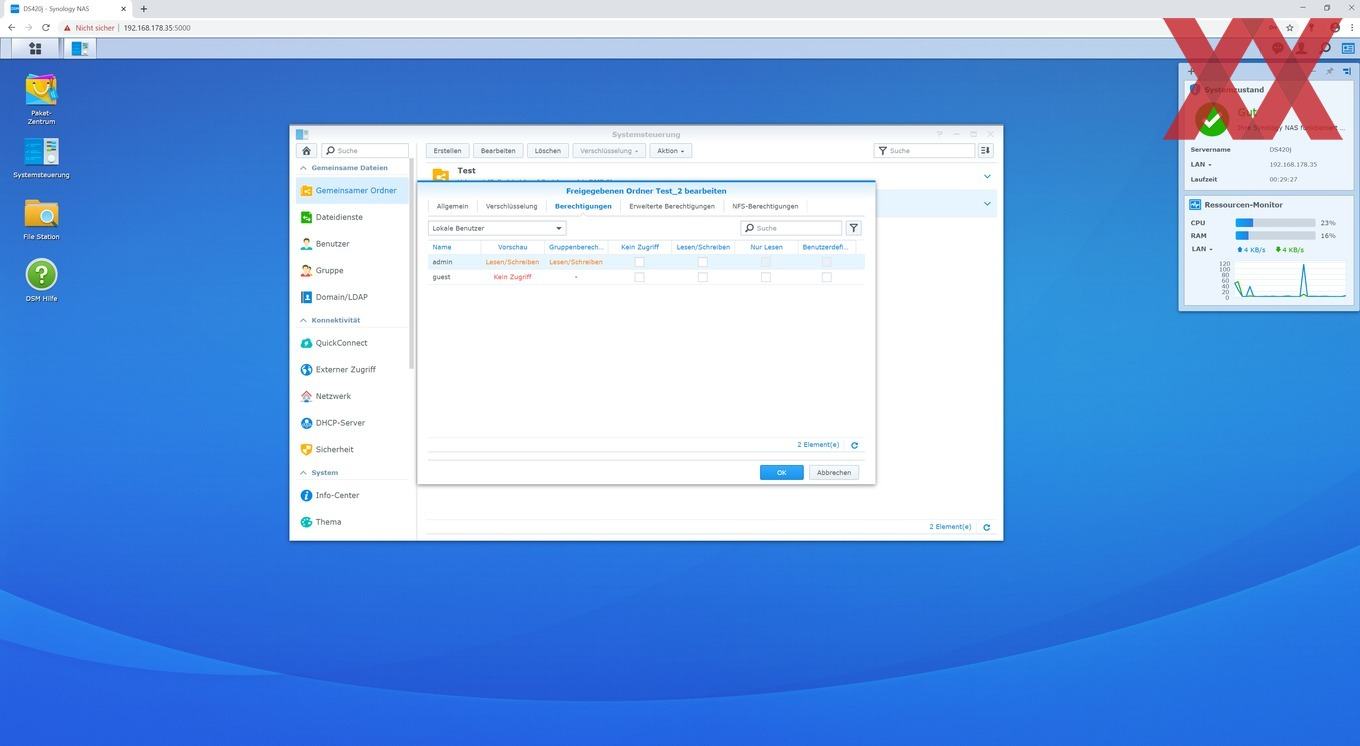Click the user search field in dialog

[x=791, y=228]
